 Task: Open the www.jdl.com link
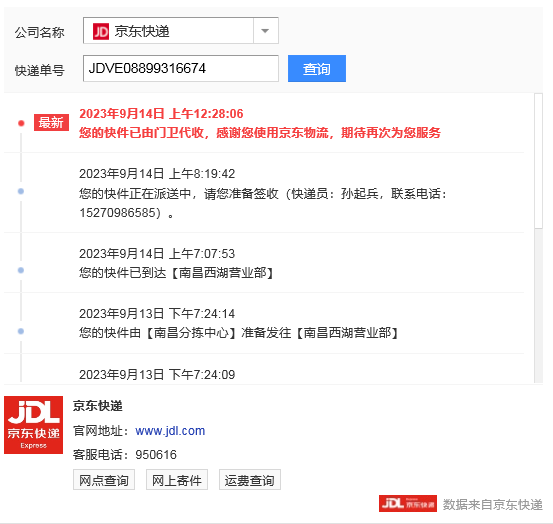tap(170, 431)
